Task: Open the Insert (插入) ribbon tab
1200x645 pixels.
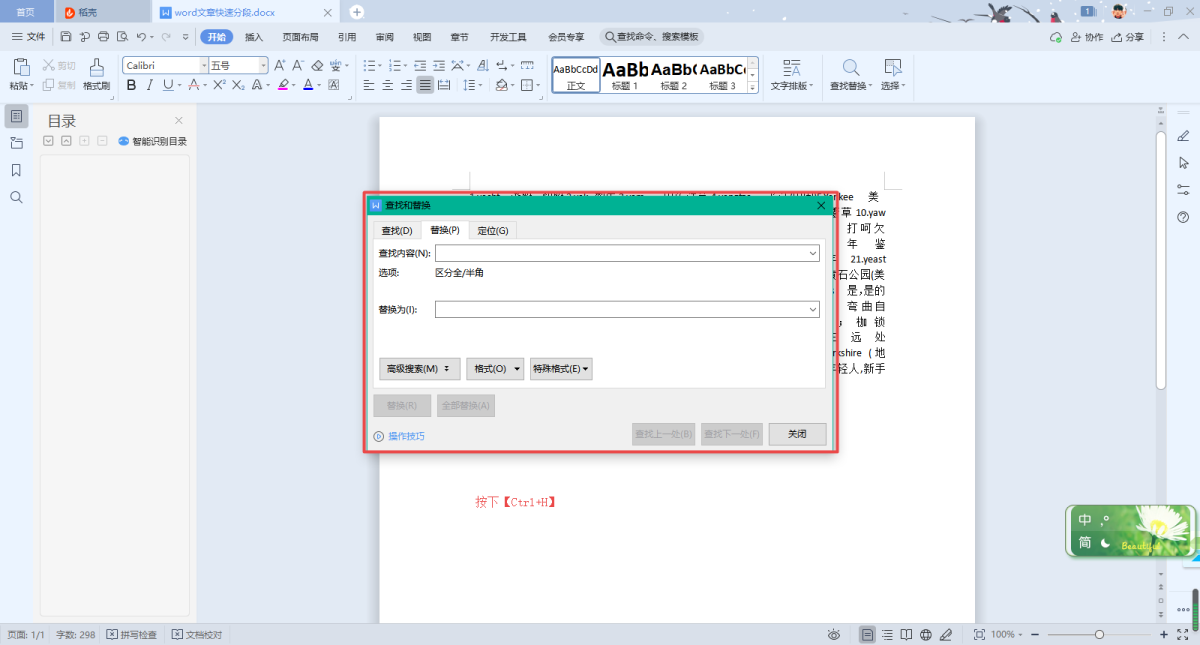Action: 254,37
